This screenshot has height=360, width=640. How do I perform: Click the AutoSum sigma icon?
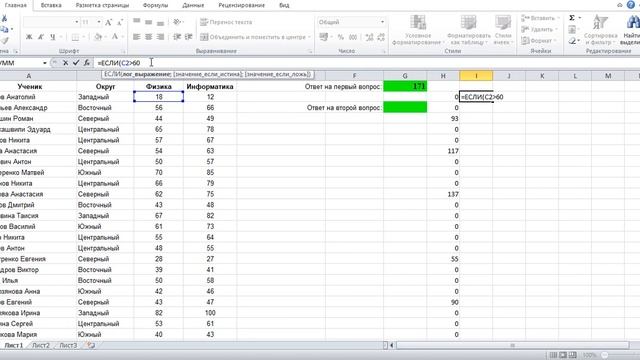point(572,18)
